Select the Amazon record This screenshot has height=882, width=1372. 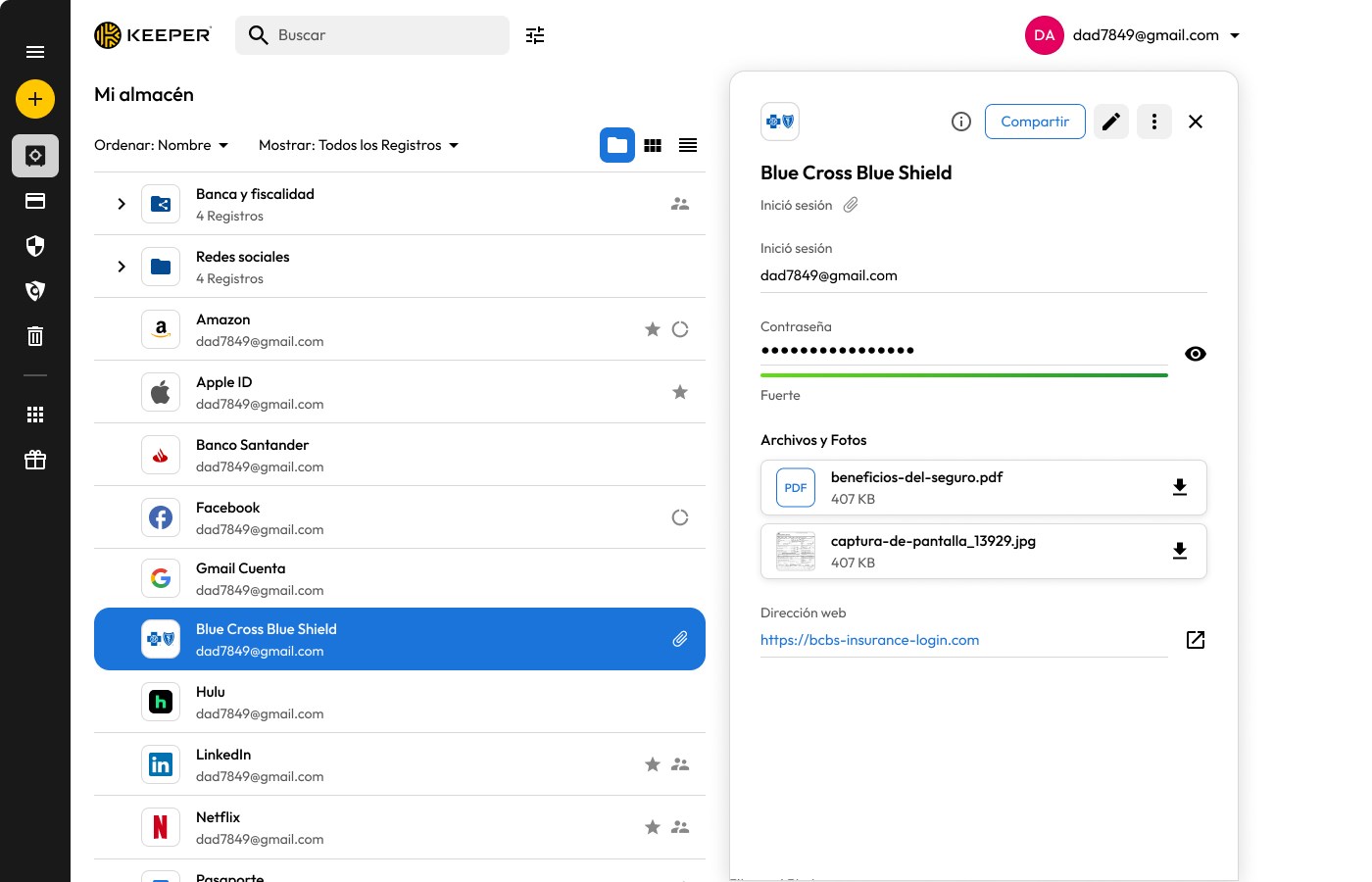[x=400, y=329]
